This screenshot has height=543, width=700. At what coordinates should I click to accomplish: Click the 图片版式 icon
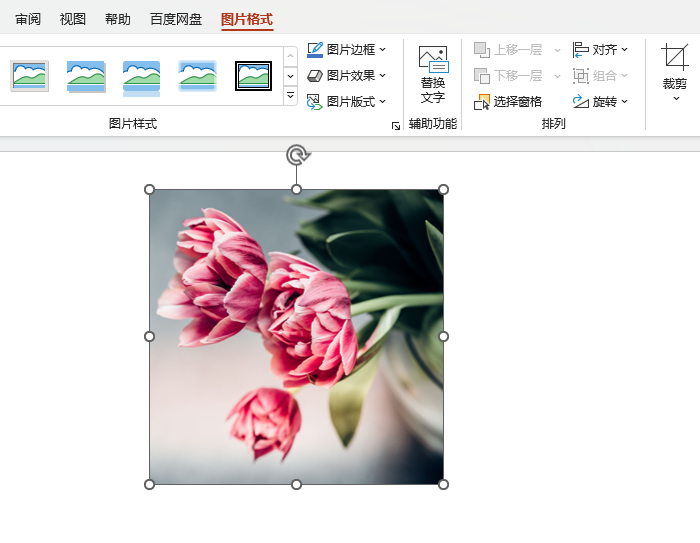pos(315,102)
